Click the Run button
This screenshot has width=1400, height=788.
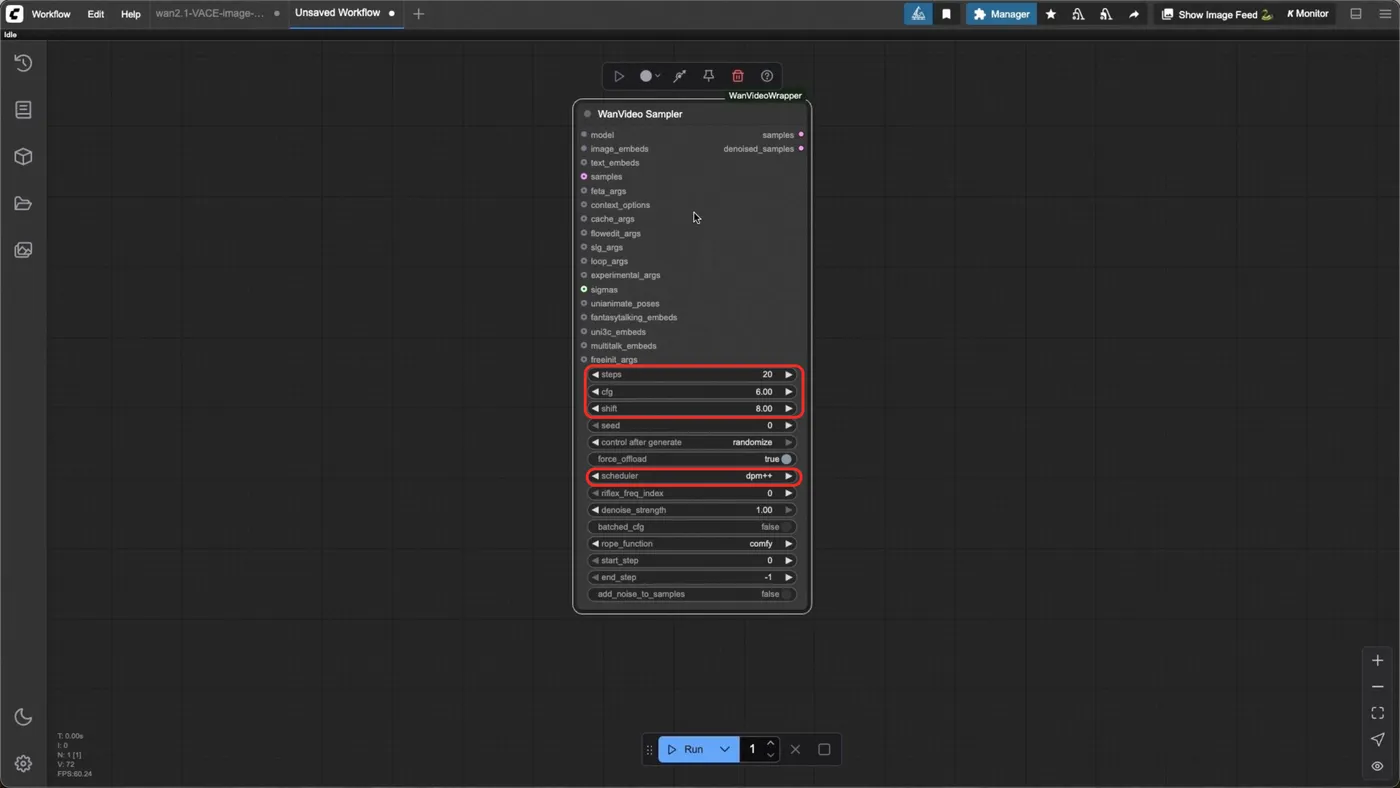pyautogui.click(x=686, y=749)
